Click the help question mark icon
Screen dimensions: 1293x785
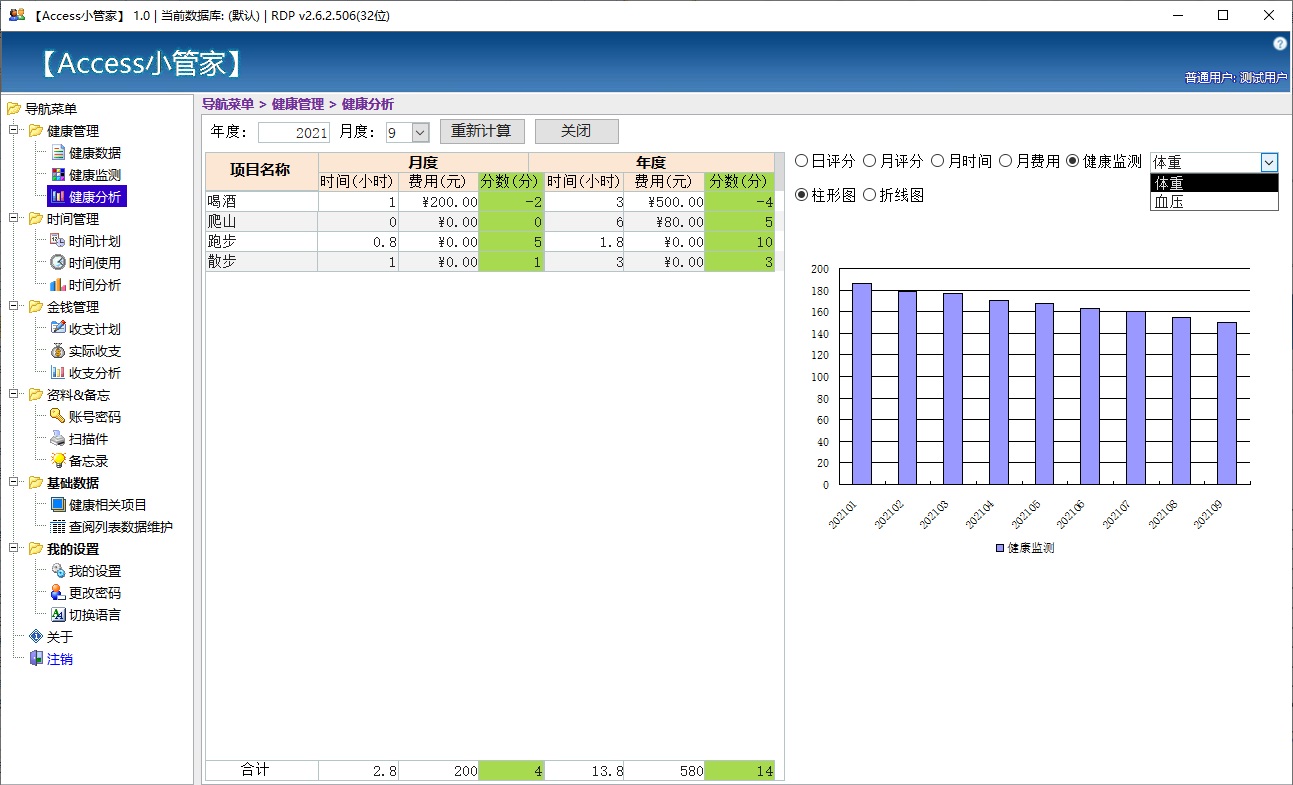[1279, 44]
